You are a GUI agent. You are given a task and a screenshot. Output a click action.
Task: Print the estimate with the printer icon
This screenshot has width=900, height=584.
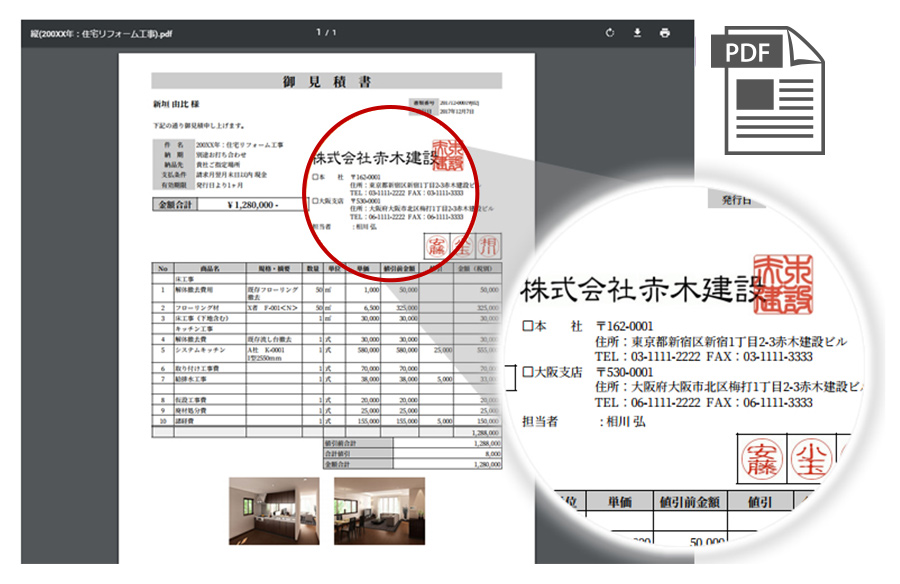coord(665,33)
